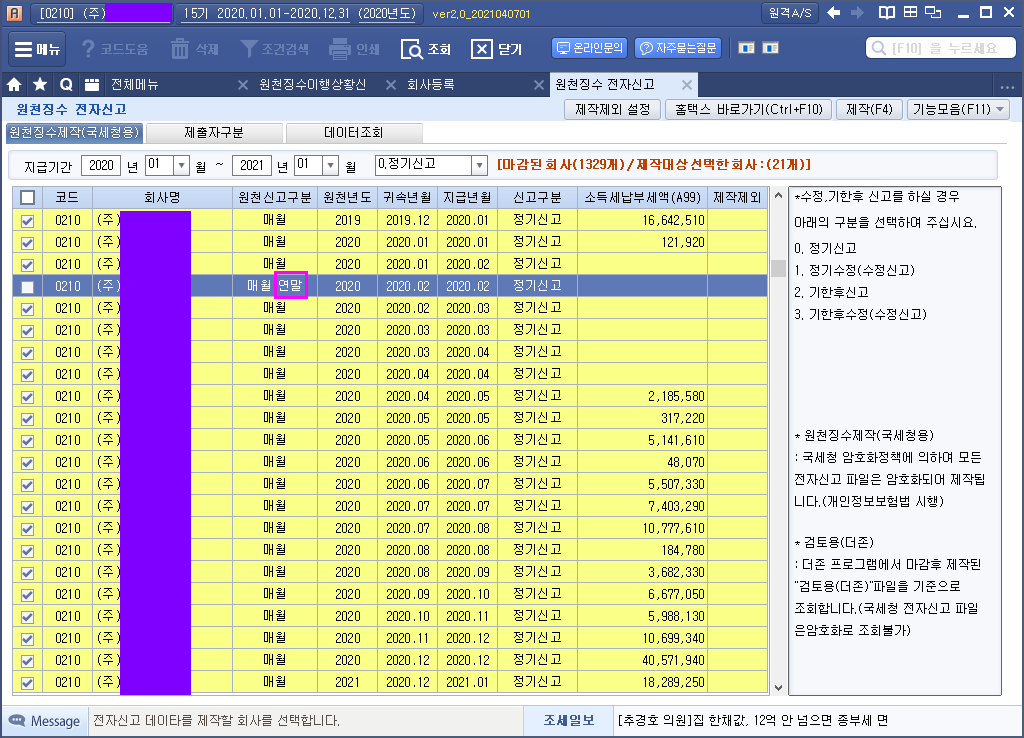Toggle the select-all checkbox in table header
This screenshot has width=1024, height=738.
(27, 198)
